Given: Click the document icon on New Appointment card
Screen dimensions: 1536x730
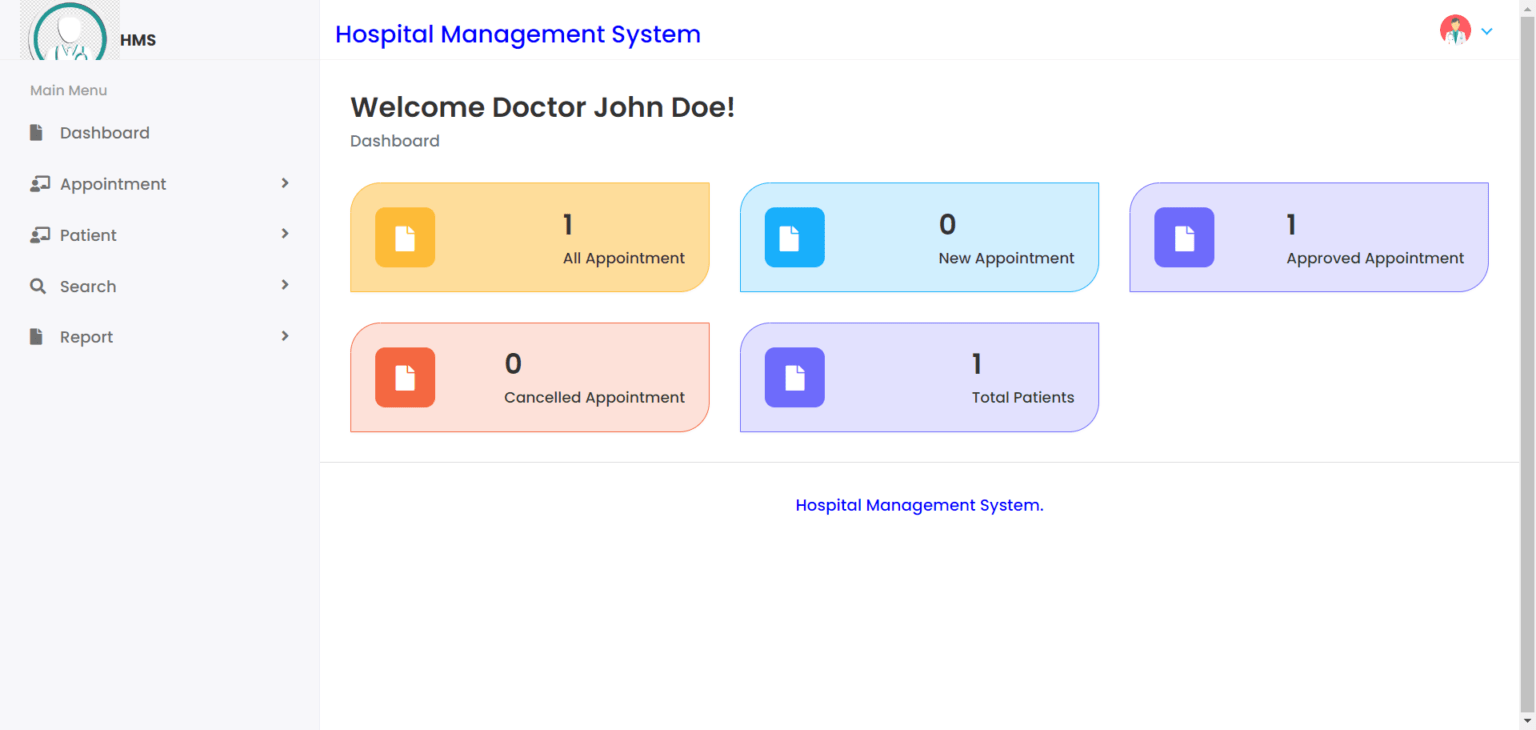Looking at the screenshot, I should [x=794, y=237].
